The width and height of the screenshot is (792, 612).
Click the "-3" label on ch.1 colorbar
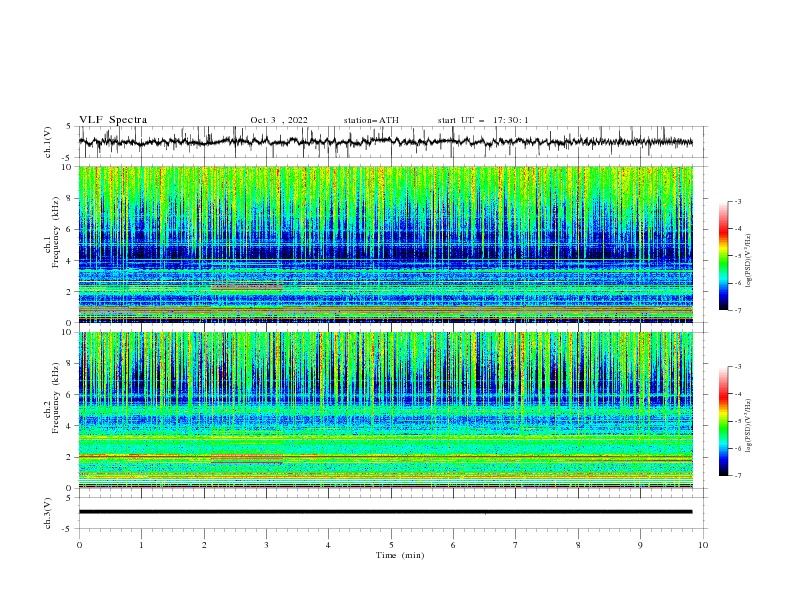738,201
